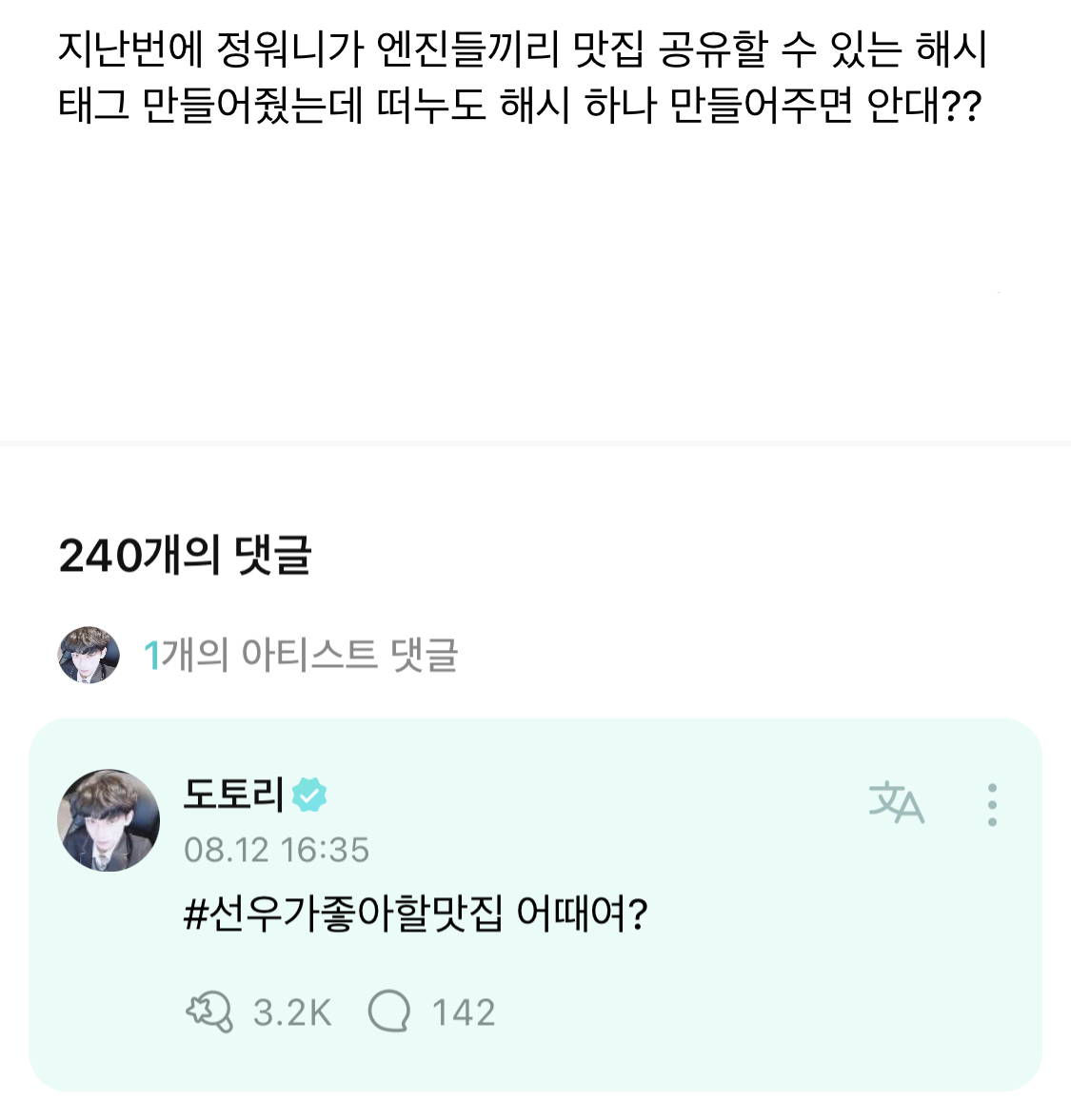This screenshot has width=1071, height=1120.
Task: Open 도토리's large profile picture
Action: point(109,820)
